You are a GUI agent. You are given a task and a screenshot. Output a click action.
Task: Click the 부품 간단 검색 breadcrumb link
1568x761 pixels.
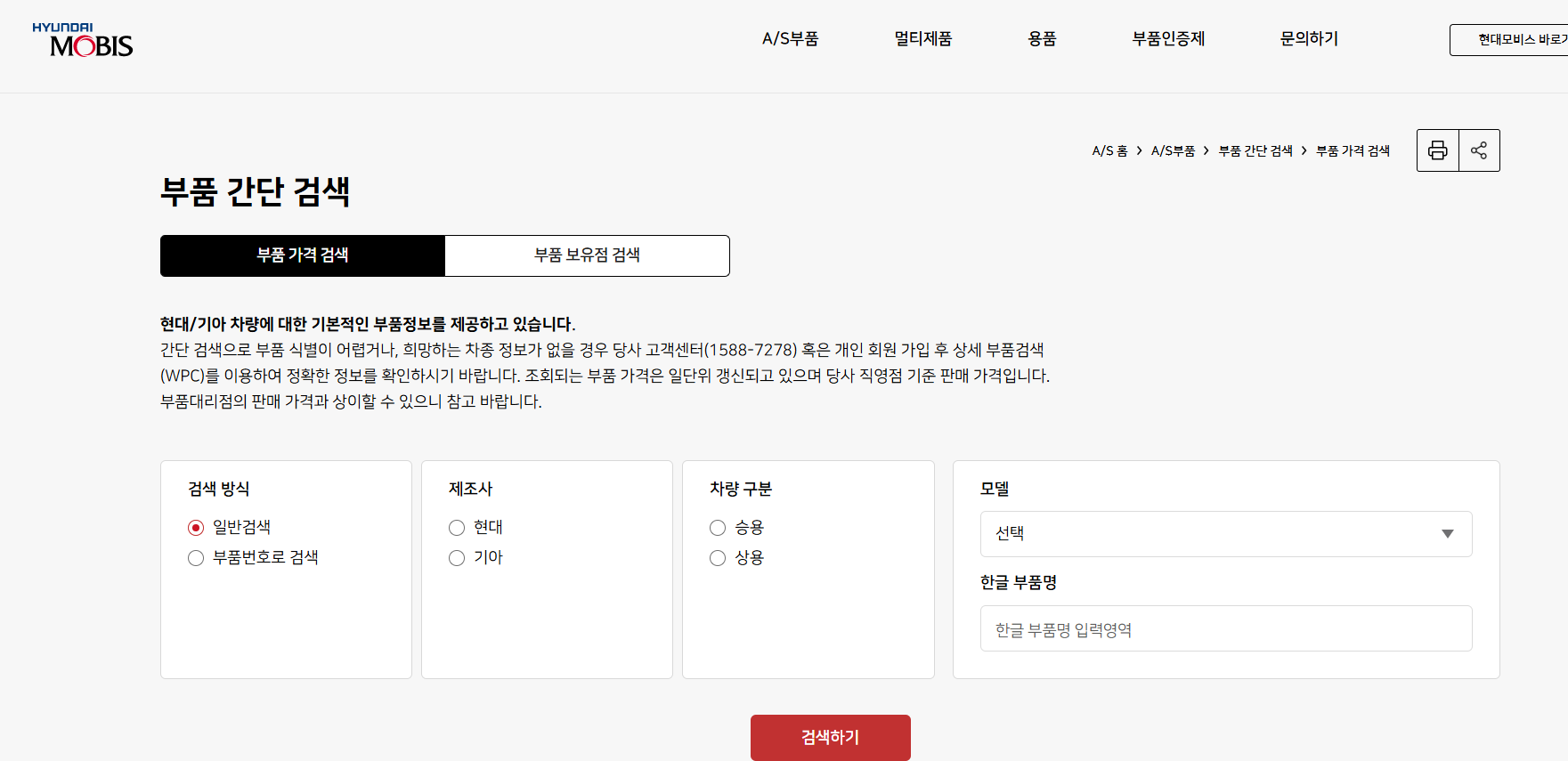point(1255,151)
